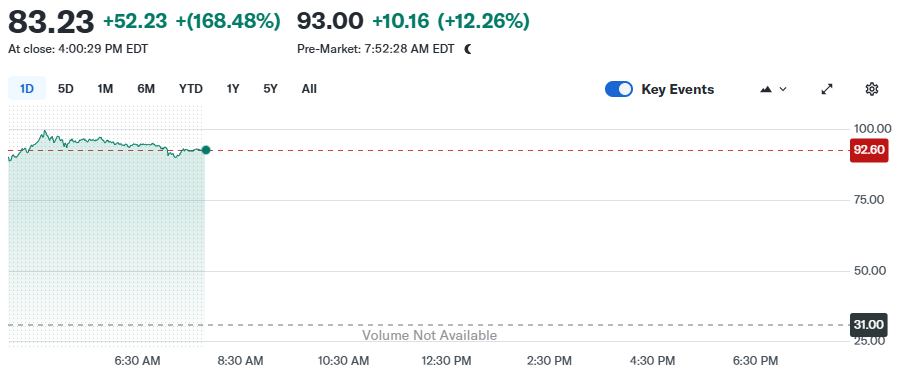Click the red 92.60 price label
910x378 pixels.
point(869,150)
